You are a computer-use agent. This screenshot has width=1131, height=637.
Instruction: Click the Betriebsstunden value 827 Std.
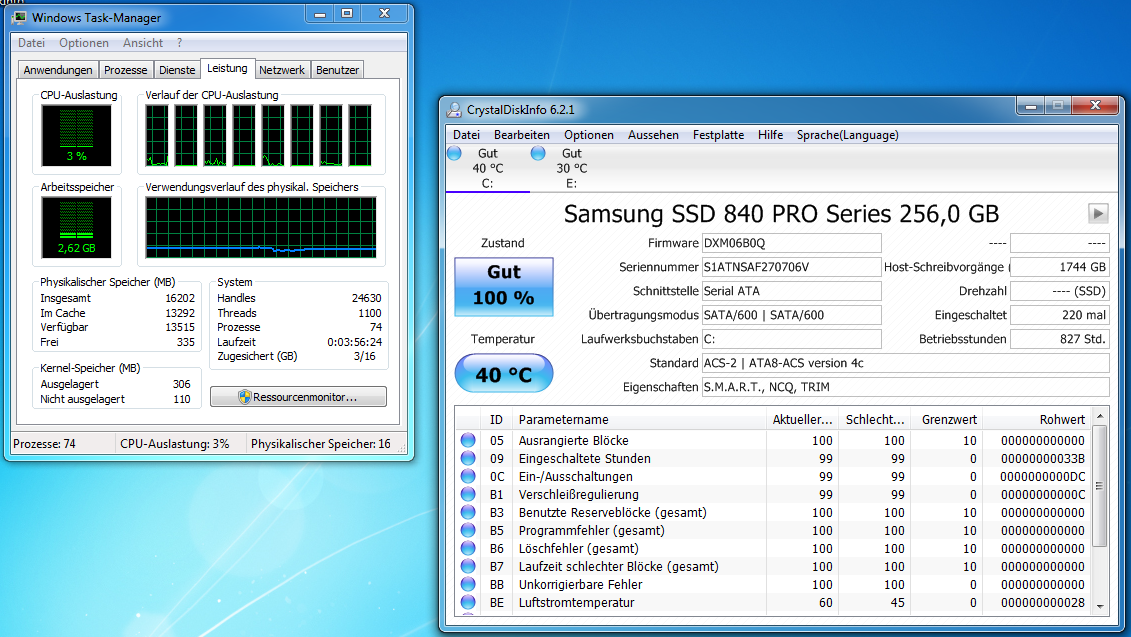click(x=1060, y=338)
